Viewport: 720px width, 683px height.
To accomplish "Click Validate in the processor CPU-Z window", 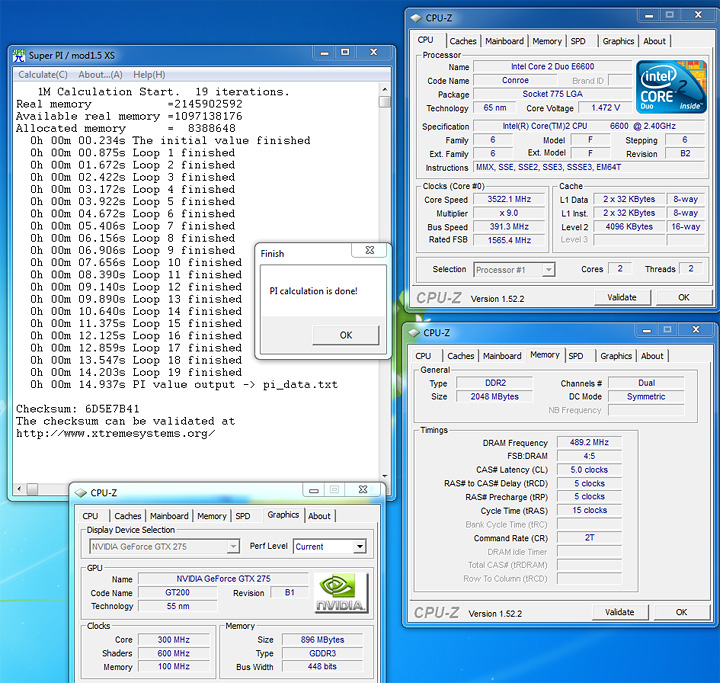I will 621,297.
